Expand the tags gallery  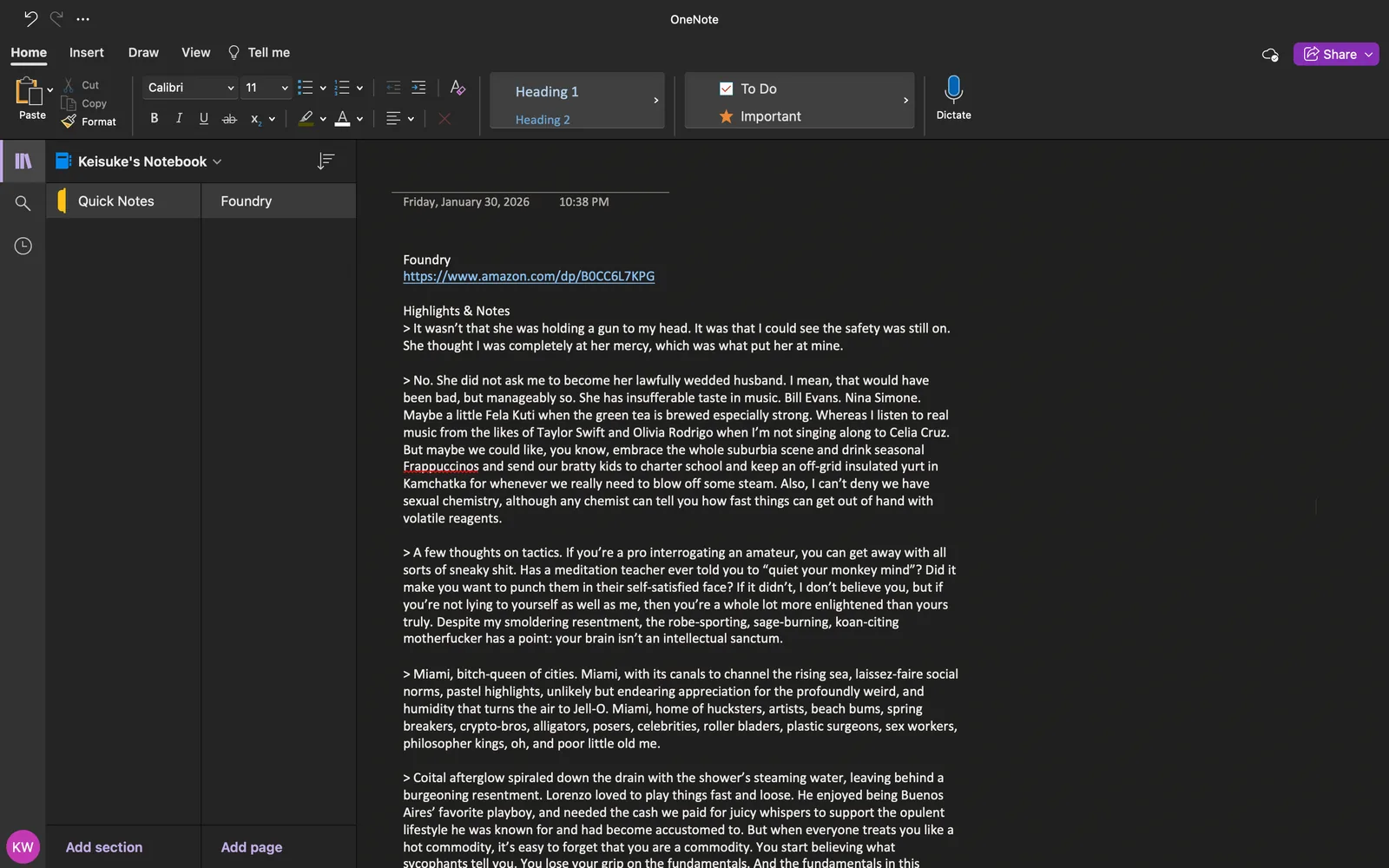(x=905, y=101)
